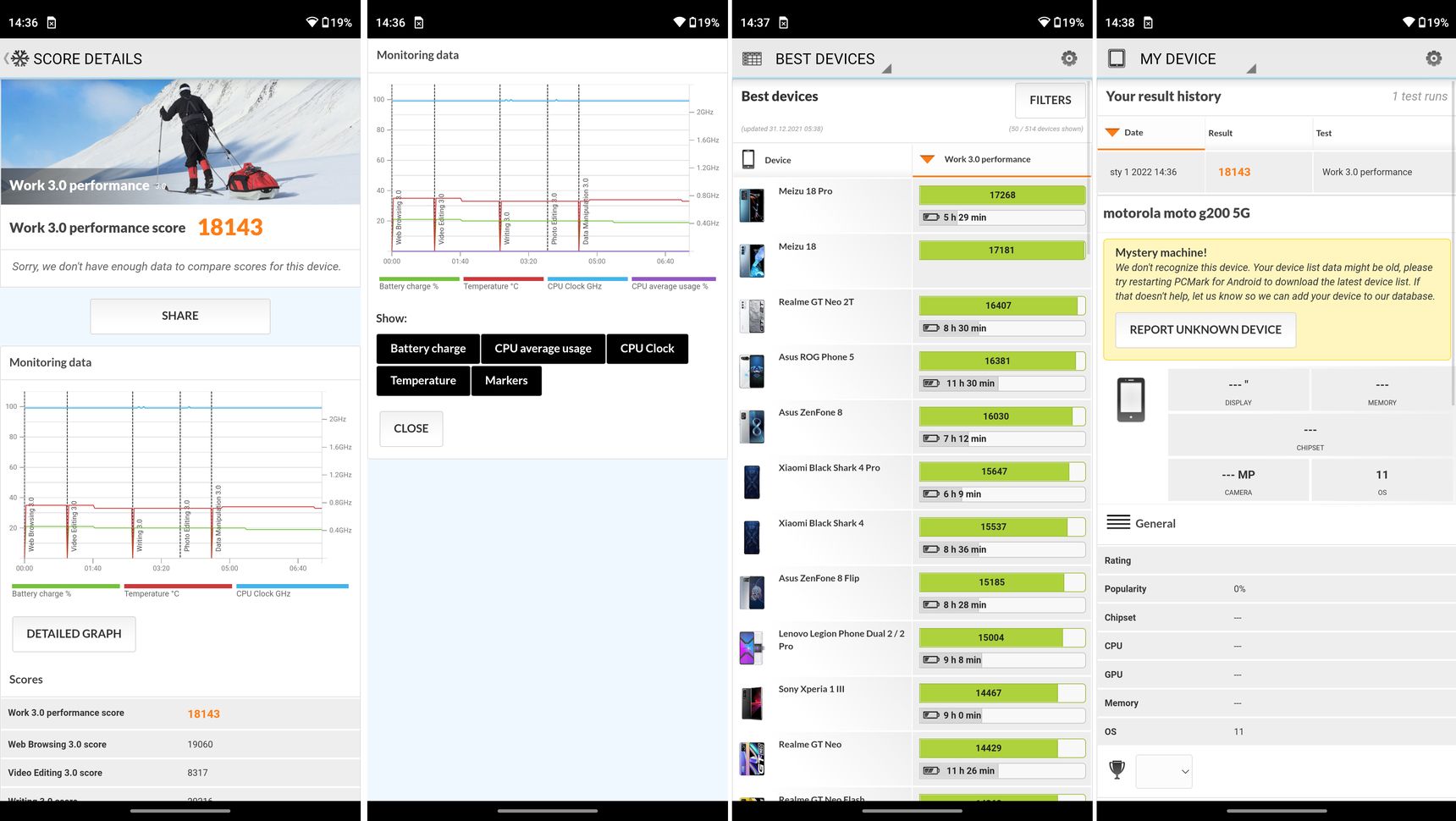
Task: Select Asus ROG Phone 5 thumbnail
Action: [x=752, y=372]
